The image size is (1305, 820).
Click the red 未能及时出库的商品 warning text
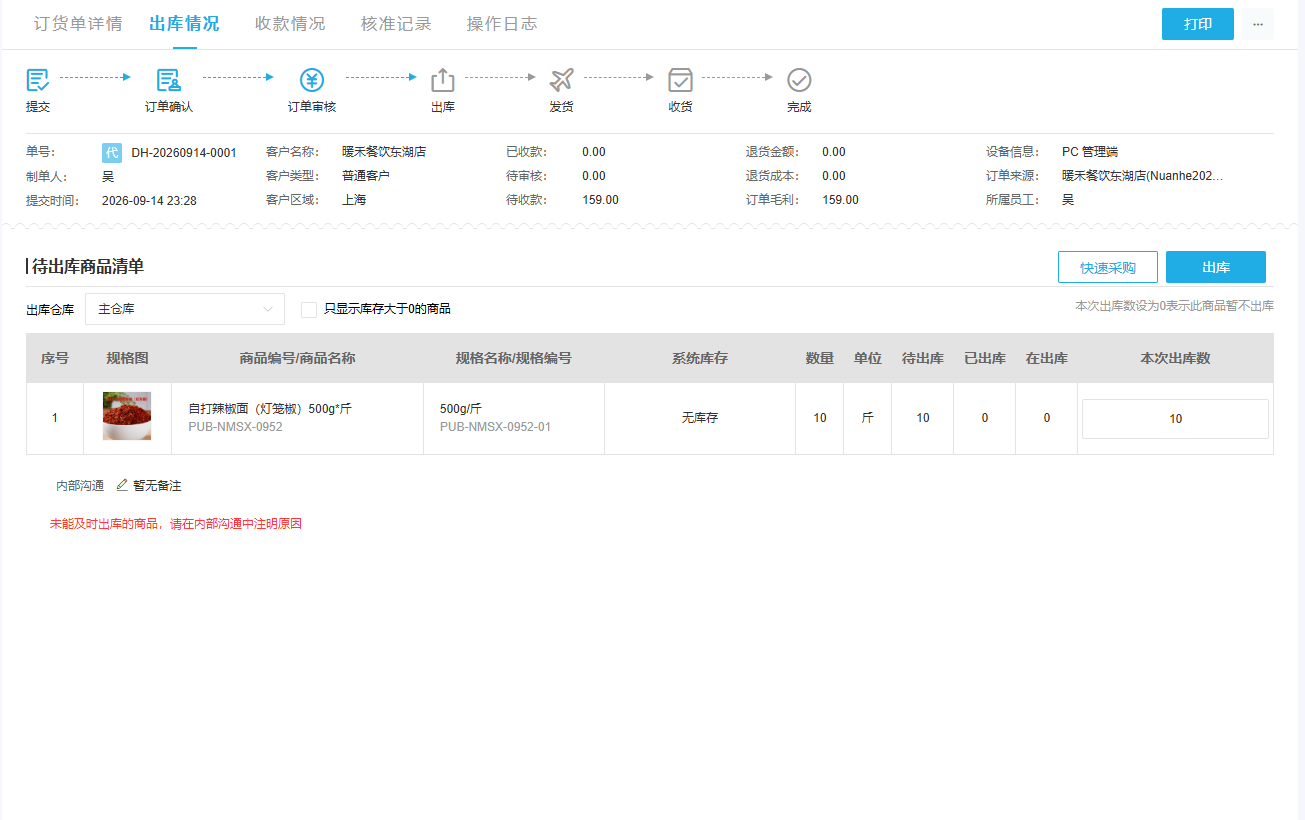point(176,523)
